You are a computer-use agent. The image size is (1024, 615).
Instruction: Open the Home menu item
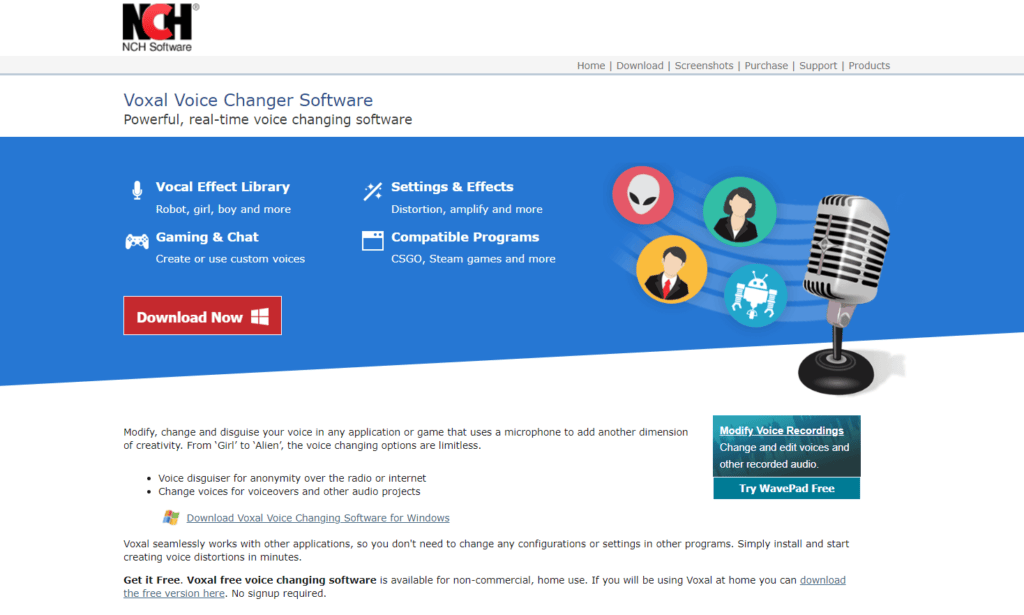tap(591, 65)
